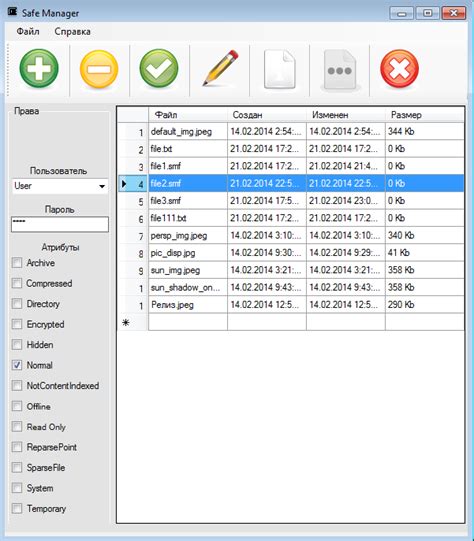Viewport: 474px width, 541px height.
Task: Tick the Hidden attribute checkbox
Action: (x=17, y=345)
